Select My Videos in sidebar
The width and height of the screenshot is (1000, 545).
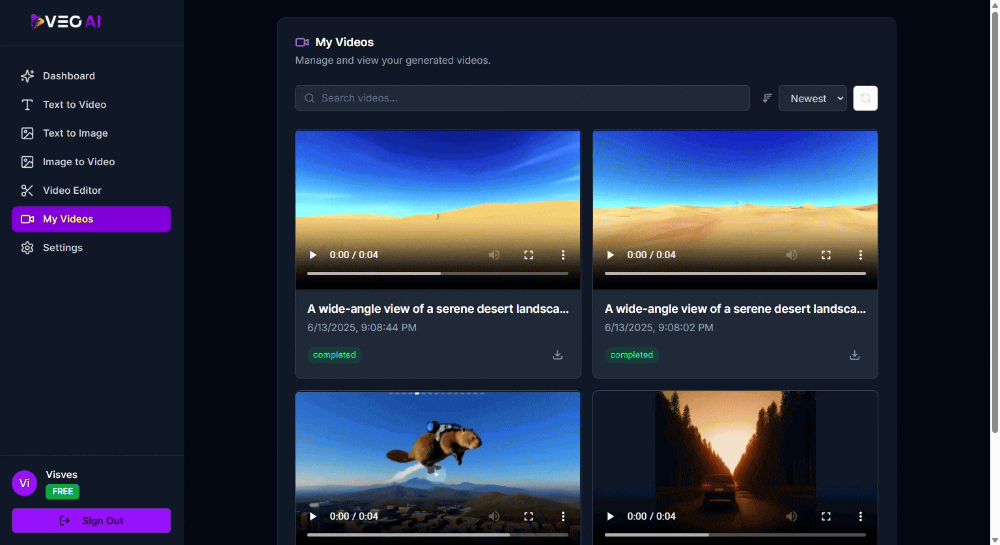click(91, 219)
